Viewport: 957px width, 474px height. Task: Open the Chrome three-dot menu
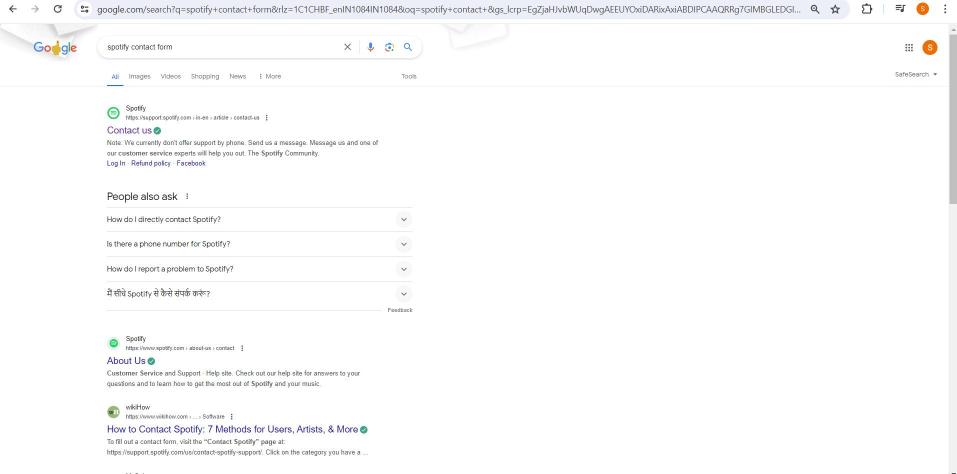[946, 9]
